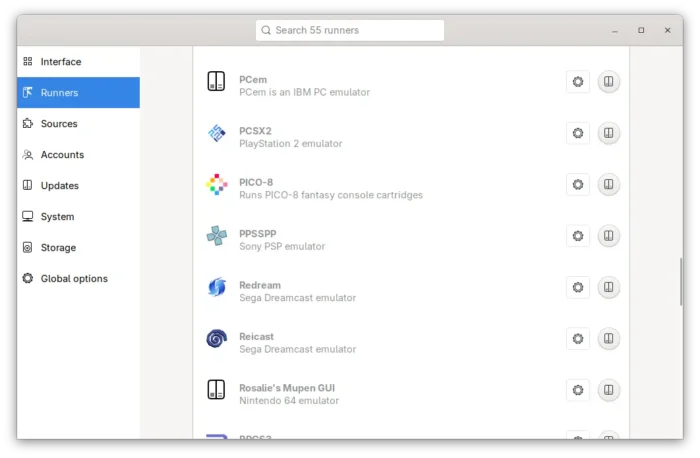This screenshot has height=458, width=700.
Task: Open configuration gear for PCSX2
Action: coord(578,133)
